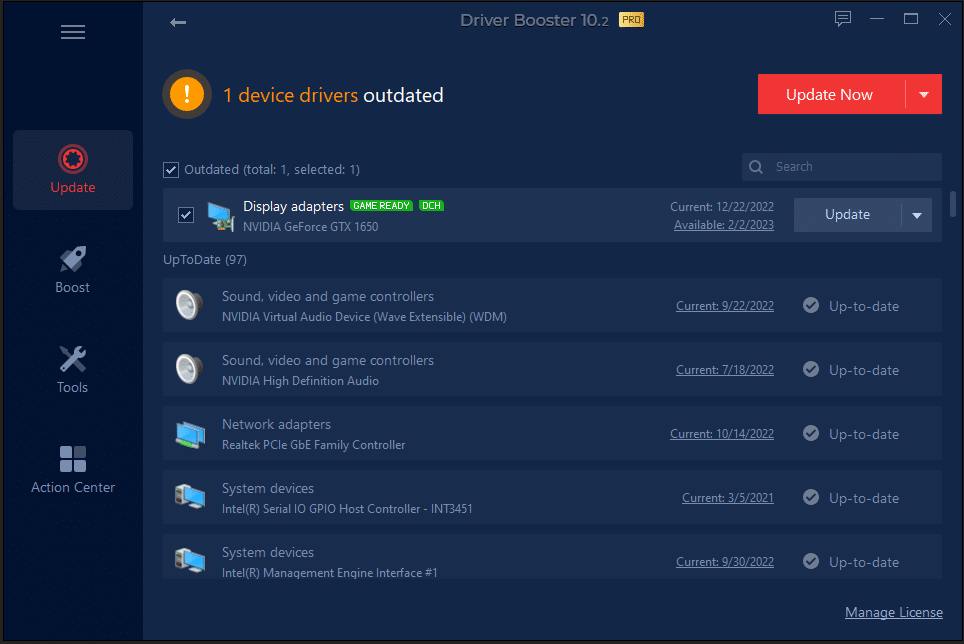This screenshot has height=644, width=964.
Task: Expand the GTX 1650 Update dropdown arrow
Action: coord(917,215)
